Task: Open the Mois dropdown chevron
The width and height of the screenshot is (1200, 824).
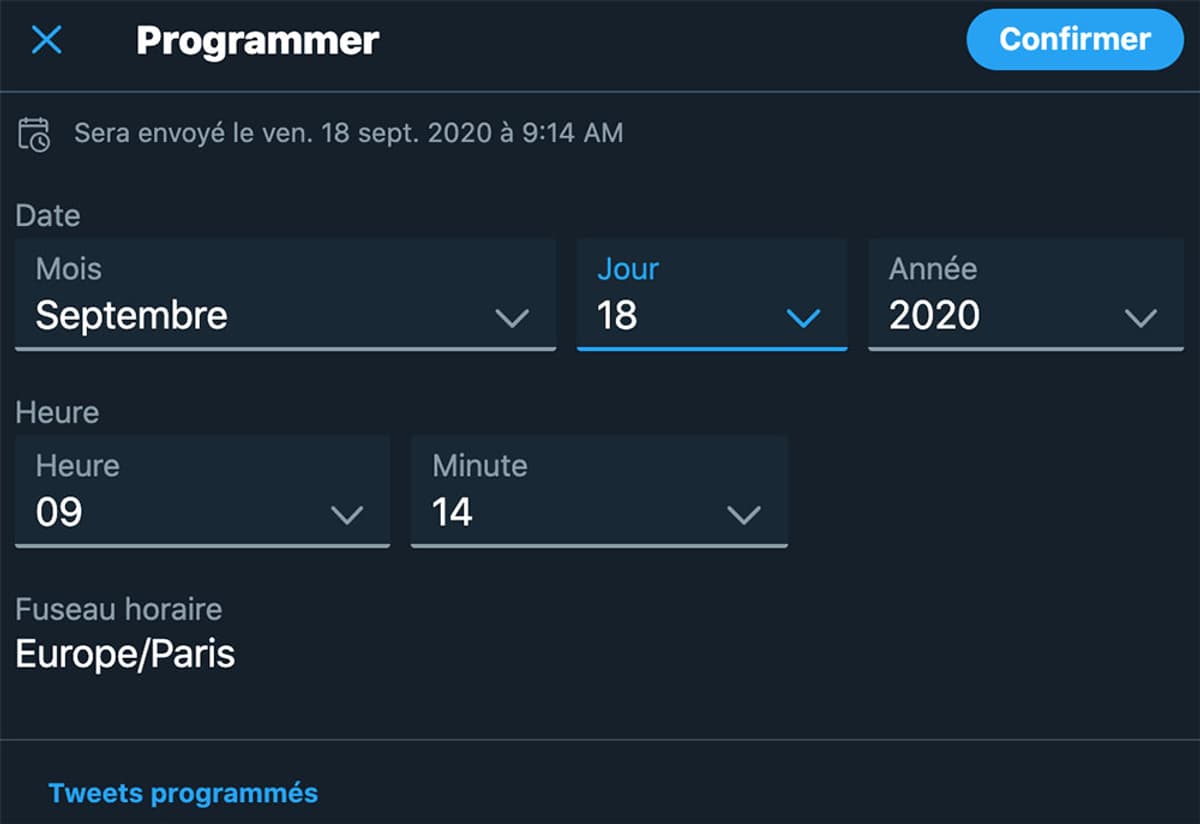Action: point(514,320)
